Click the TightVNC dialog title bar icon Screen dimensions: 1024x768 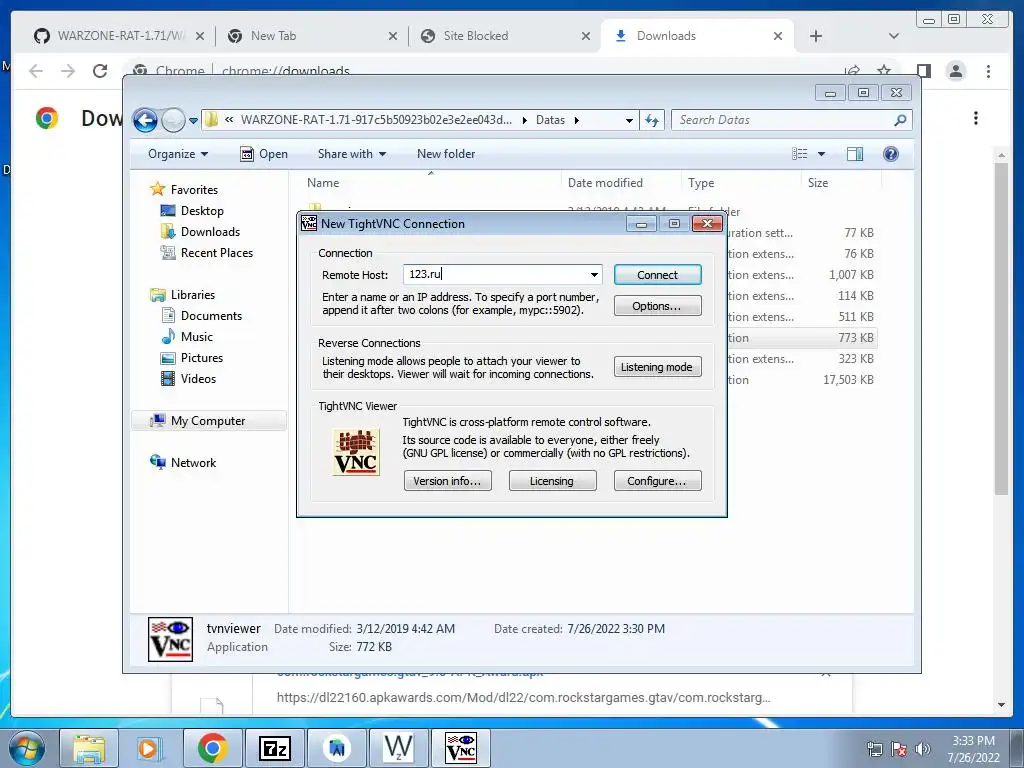pos(309,223)
